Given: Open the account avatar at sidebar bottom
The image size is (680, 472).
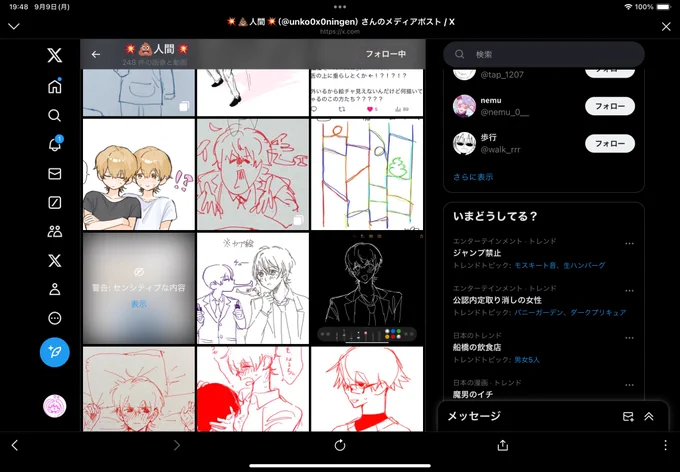Looking at the screenshot, I should (x=55, y=406).
